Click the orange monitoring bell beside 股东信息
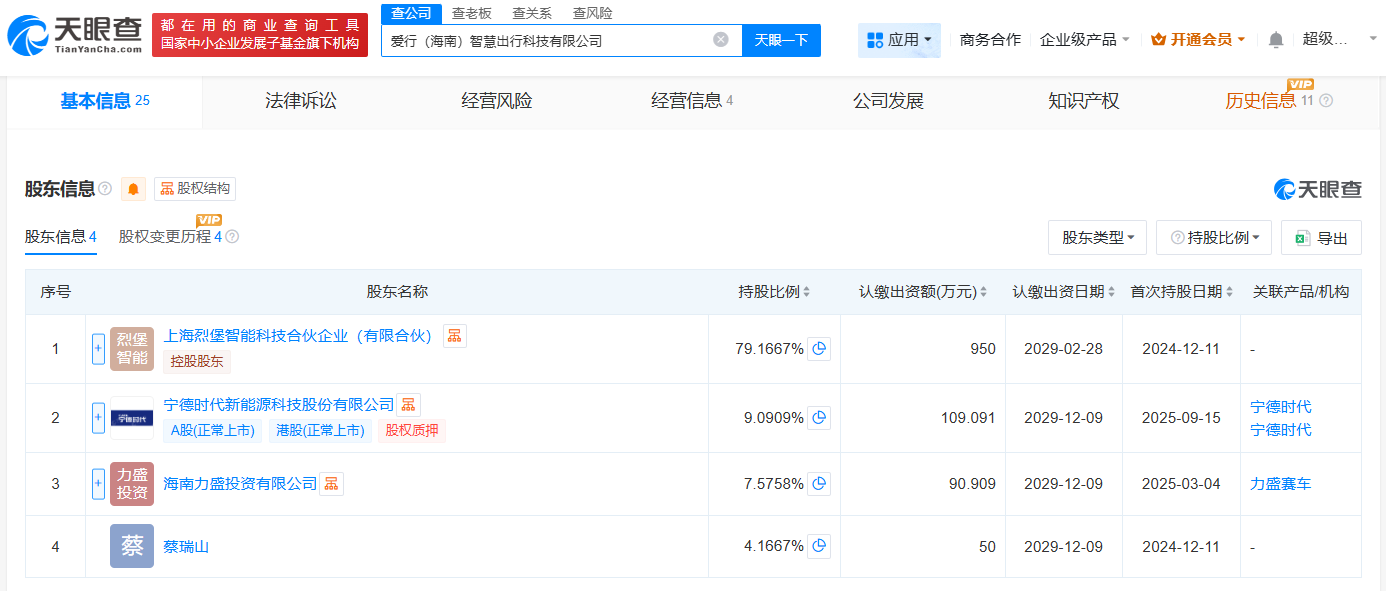This screenshot has height=591, width=1386. tap(133, 189)
